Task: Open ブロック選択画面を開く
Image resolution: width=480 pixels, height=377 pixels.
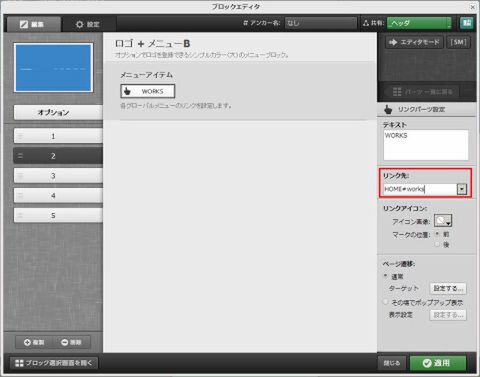Action: [54, 363]
